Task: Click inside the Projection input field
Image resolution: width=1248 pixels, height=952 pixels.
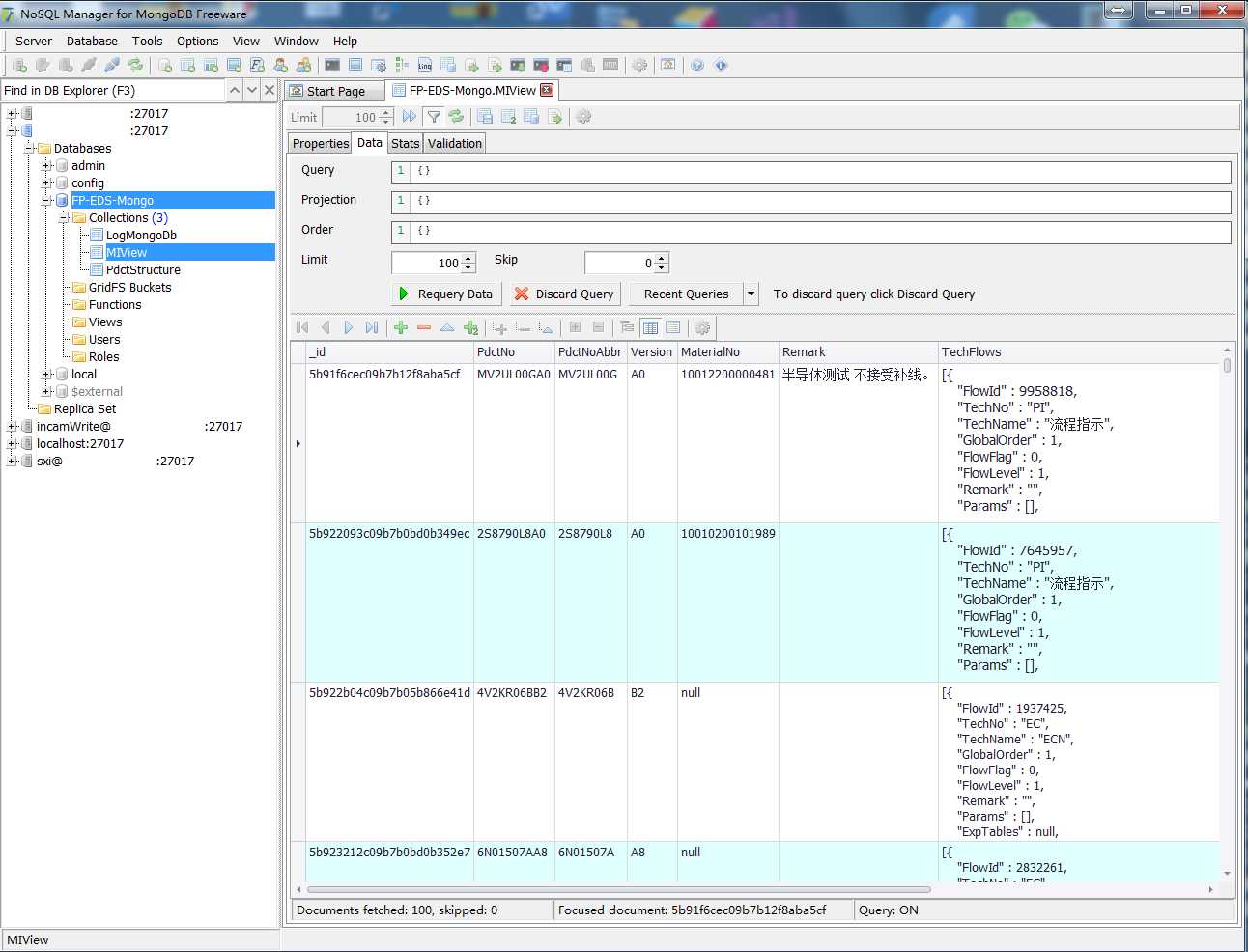Action: pyautogui.click(x=810, y=202)
